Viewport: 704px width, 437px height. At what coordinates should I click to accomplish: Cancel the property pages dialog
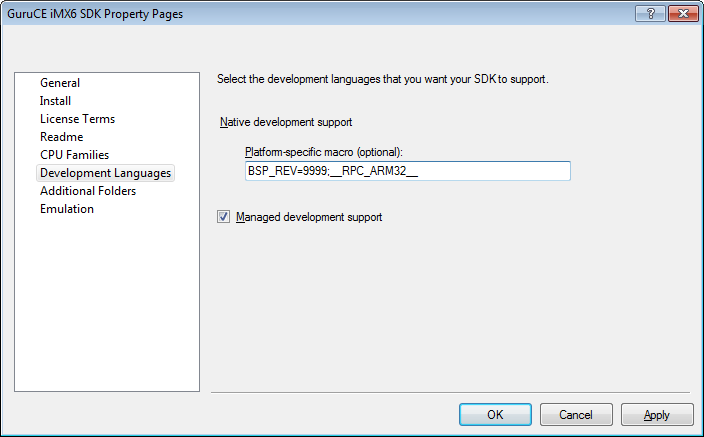tap(576, 415)
